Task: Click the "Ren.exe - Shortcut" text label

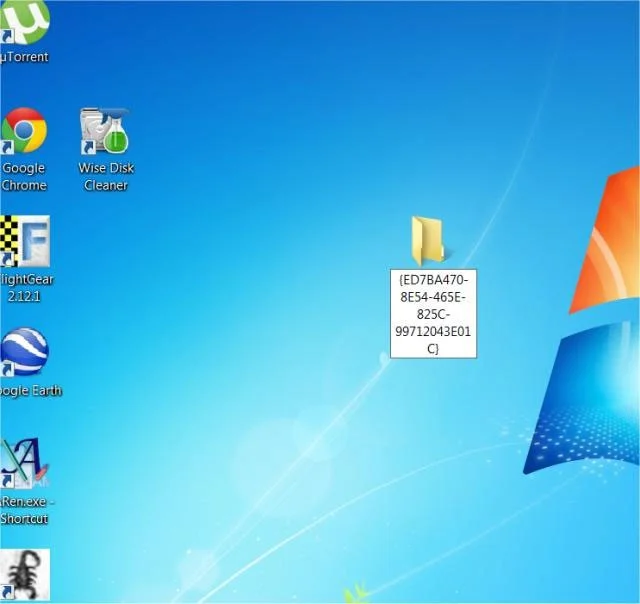Action: pos(26,510)
